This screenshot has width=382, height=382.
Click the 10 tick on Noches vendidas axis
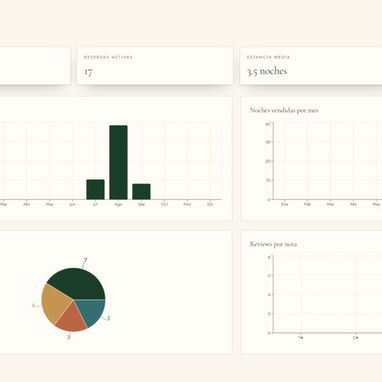coord(268,180)
